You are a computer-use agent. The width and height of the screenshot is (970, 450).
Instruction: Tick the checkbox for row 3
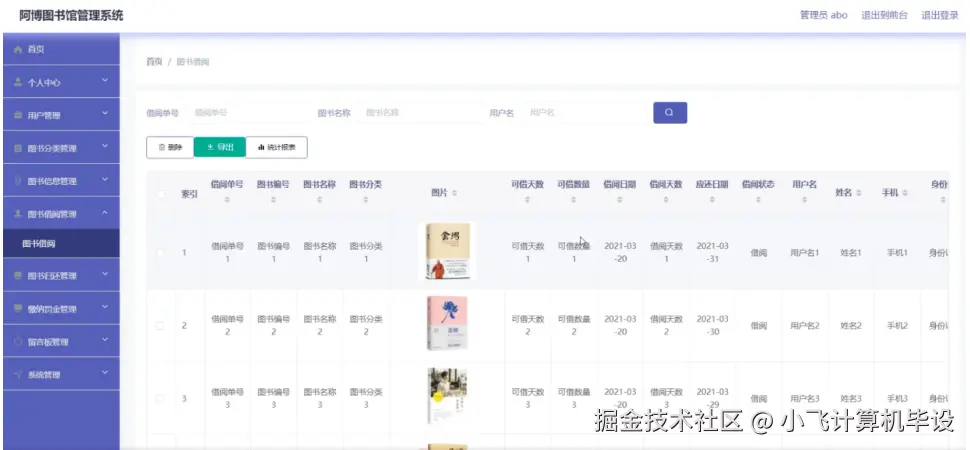[161, 399]
